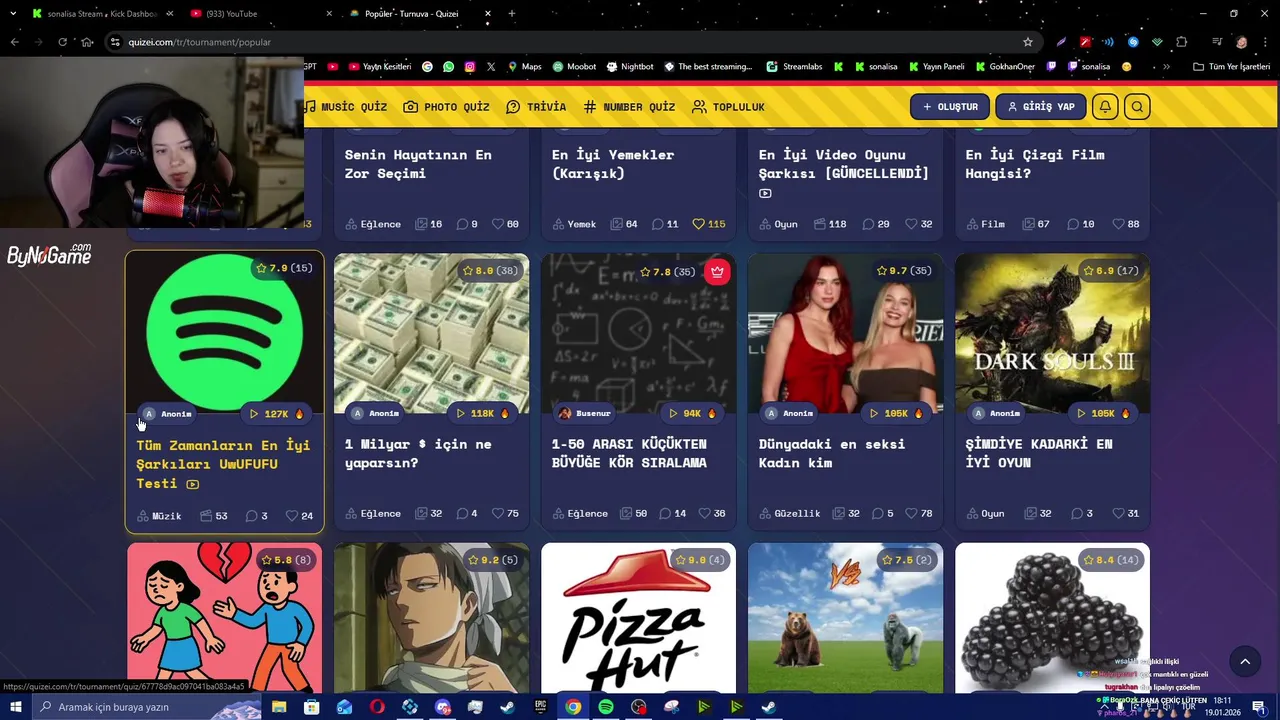The height and width of the screenshot is (720, 1280).
Task: Open 'En İyi Çizgi Film Hangisi?' quiz title
Action: (1035, 164)
